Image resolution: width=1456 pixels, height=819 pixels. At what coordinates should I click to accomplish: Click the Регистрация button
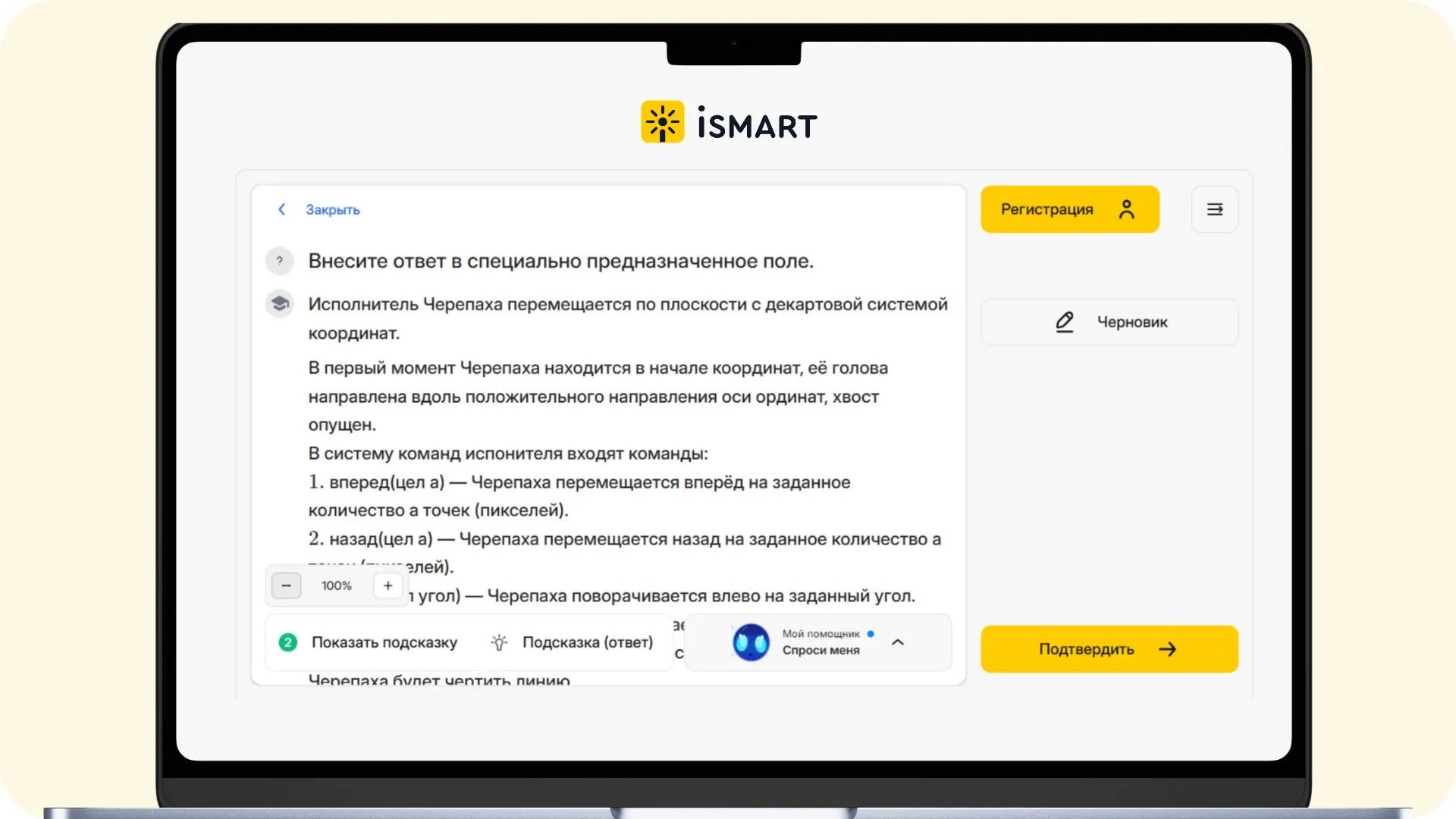tap(1070, 209)
